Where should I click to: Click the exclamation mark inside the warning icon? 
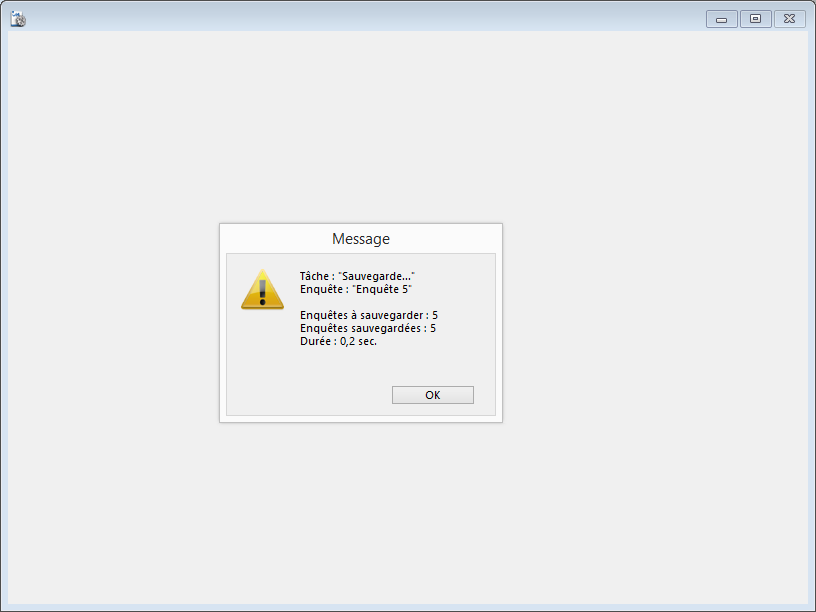tap(262, 292)
